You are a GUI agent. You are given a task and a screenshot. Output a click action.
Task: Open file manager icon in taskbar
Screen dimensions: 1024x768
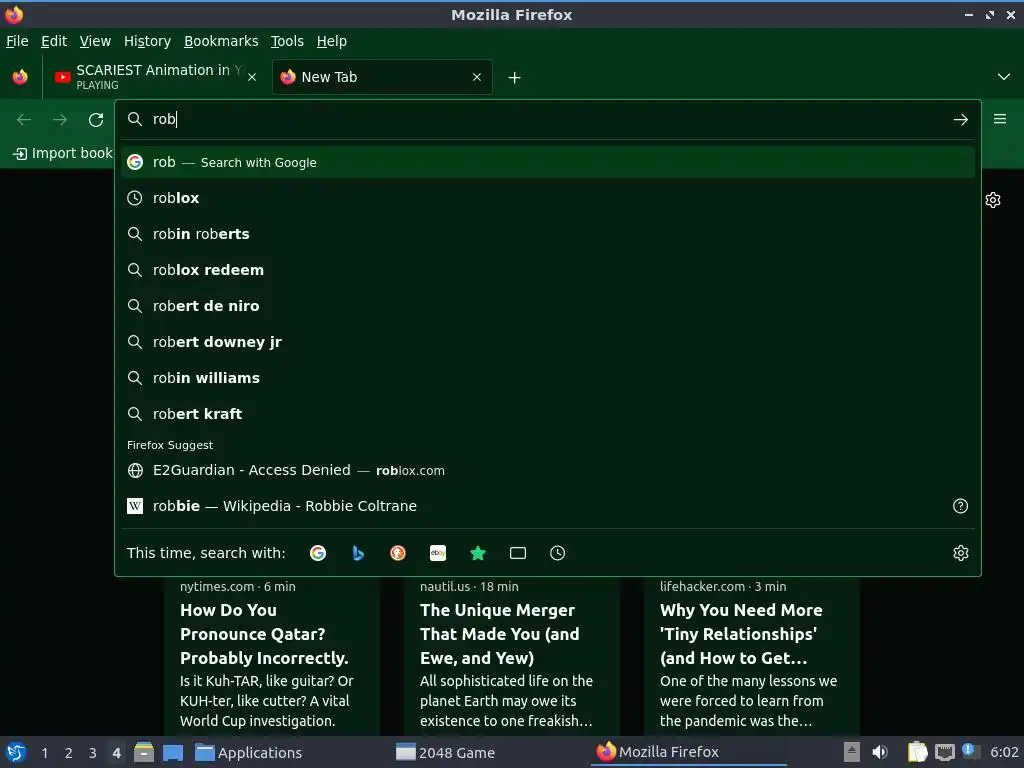(144, 752)
